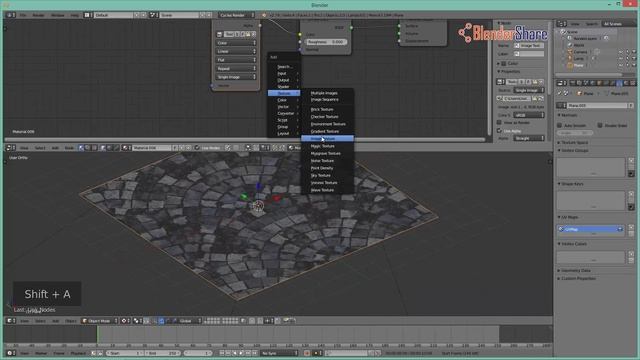Open the Group submenu of Add menu
This screenshot has width=640, height=360.
coord(284,127)
